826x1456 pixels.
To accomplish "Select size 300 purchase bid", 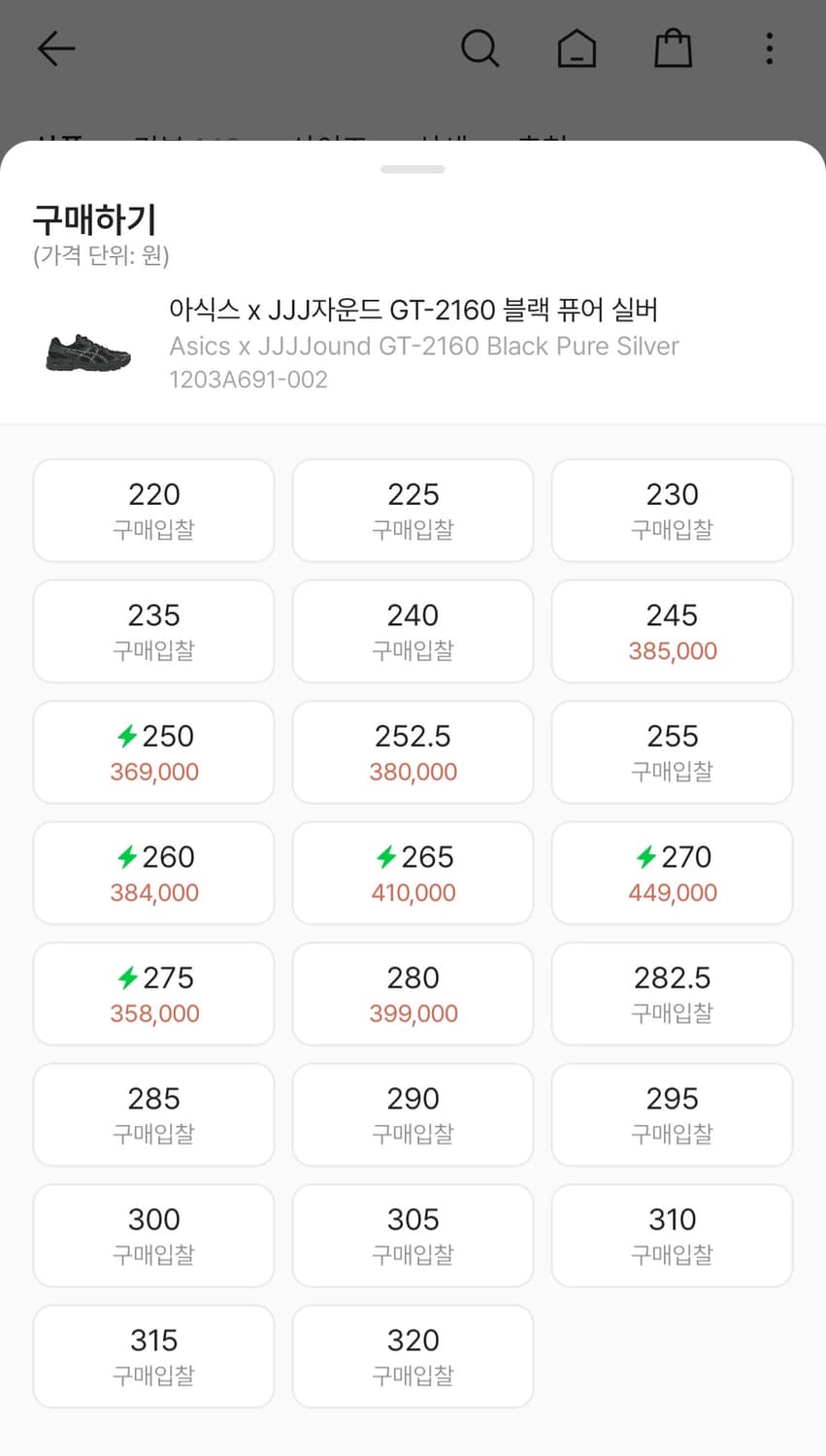I will (154, 1236).
